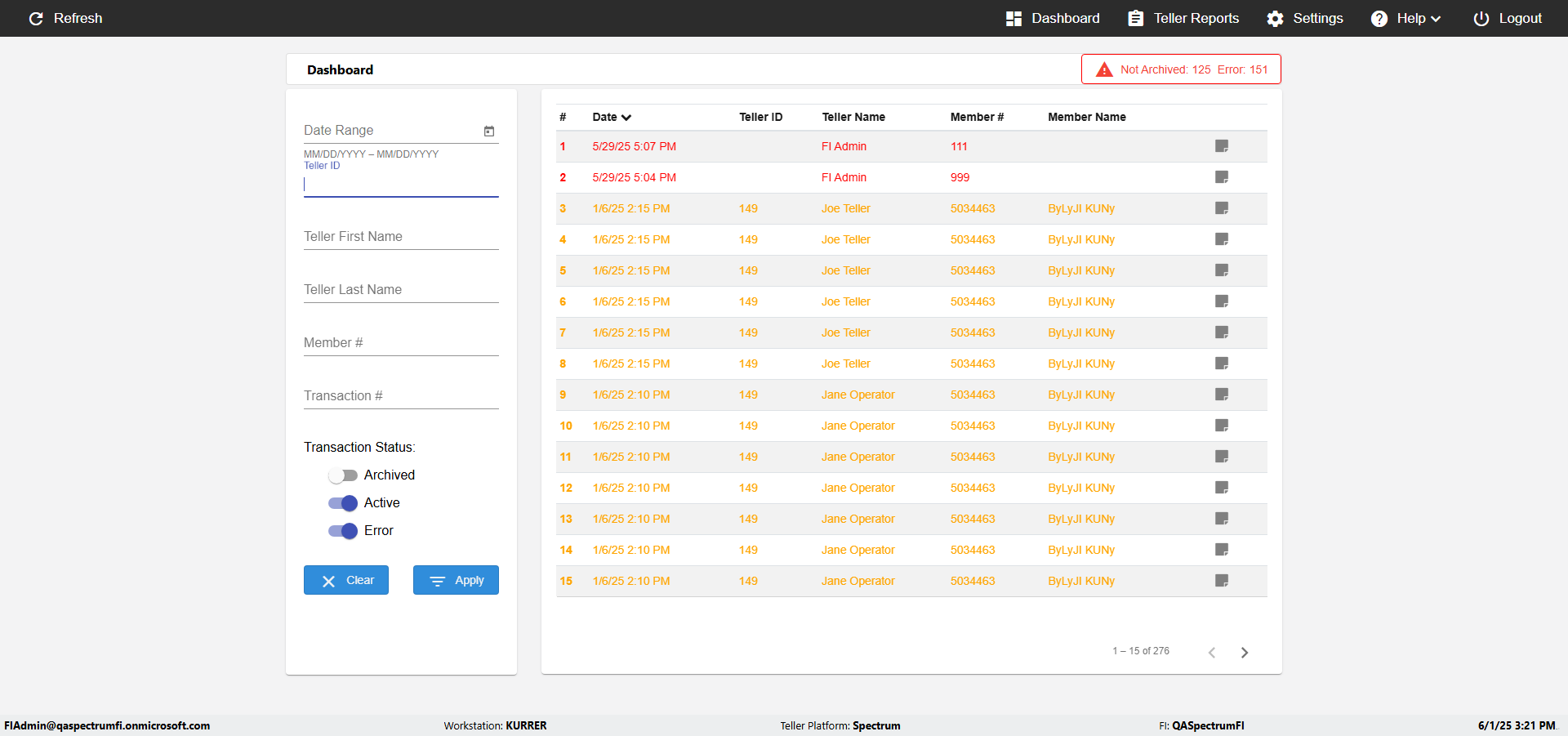The height and width of the screenshot is (736, 1568).
Task: Go to previous page of results
Action: (1212, 652)
